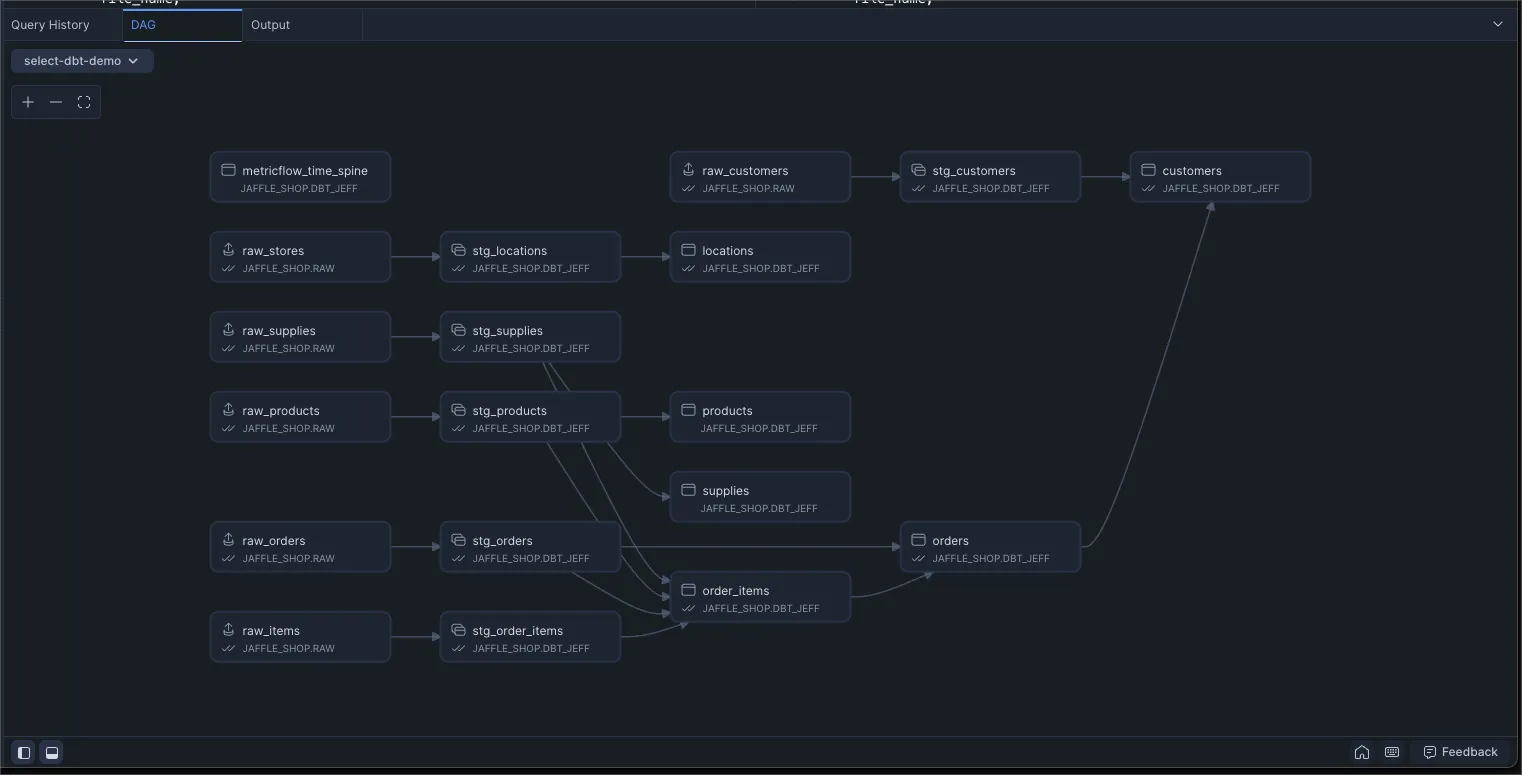1522x775 pixels.
Task: Select the stg_locations node label
Action: [510, 251]
